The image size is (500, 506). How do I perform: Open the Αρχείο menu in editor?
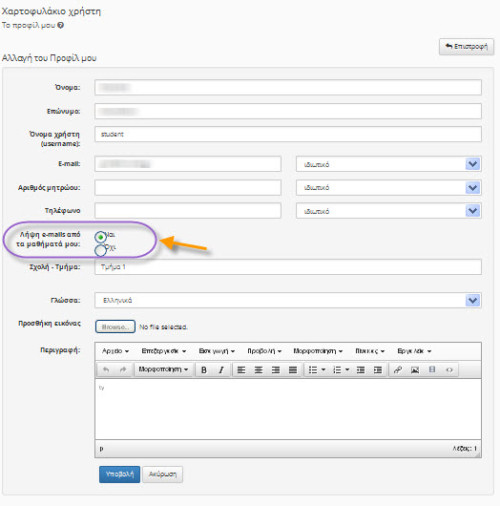tap(115, 351)
